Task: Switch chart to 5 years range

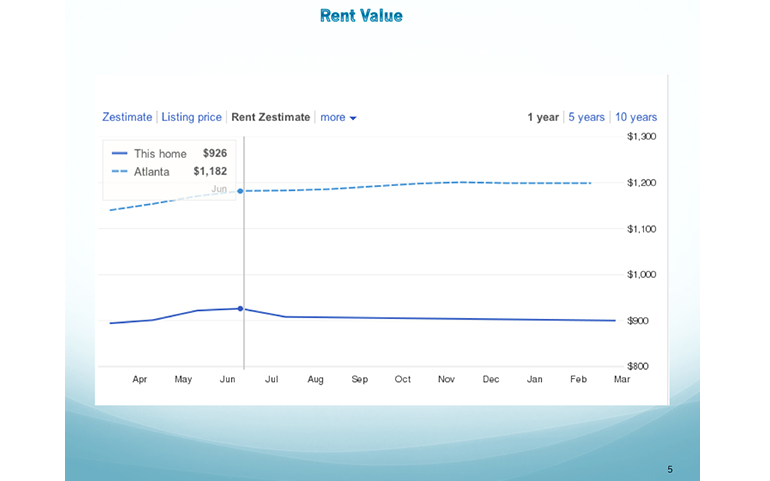Action: point(586,117)
